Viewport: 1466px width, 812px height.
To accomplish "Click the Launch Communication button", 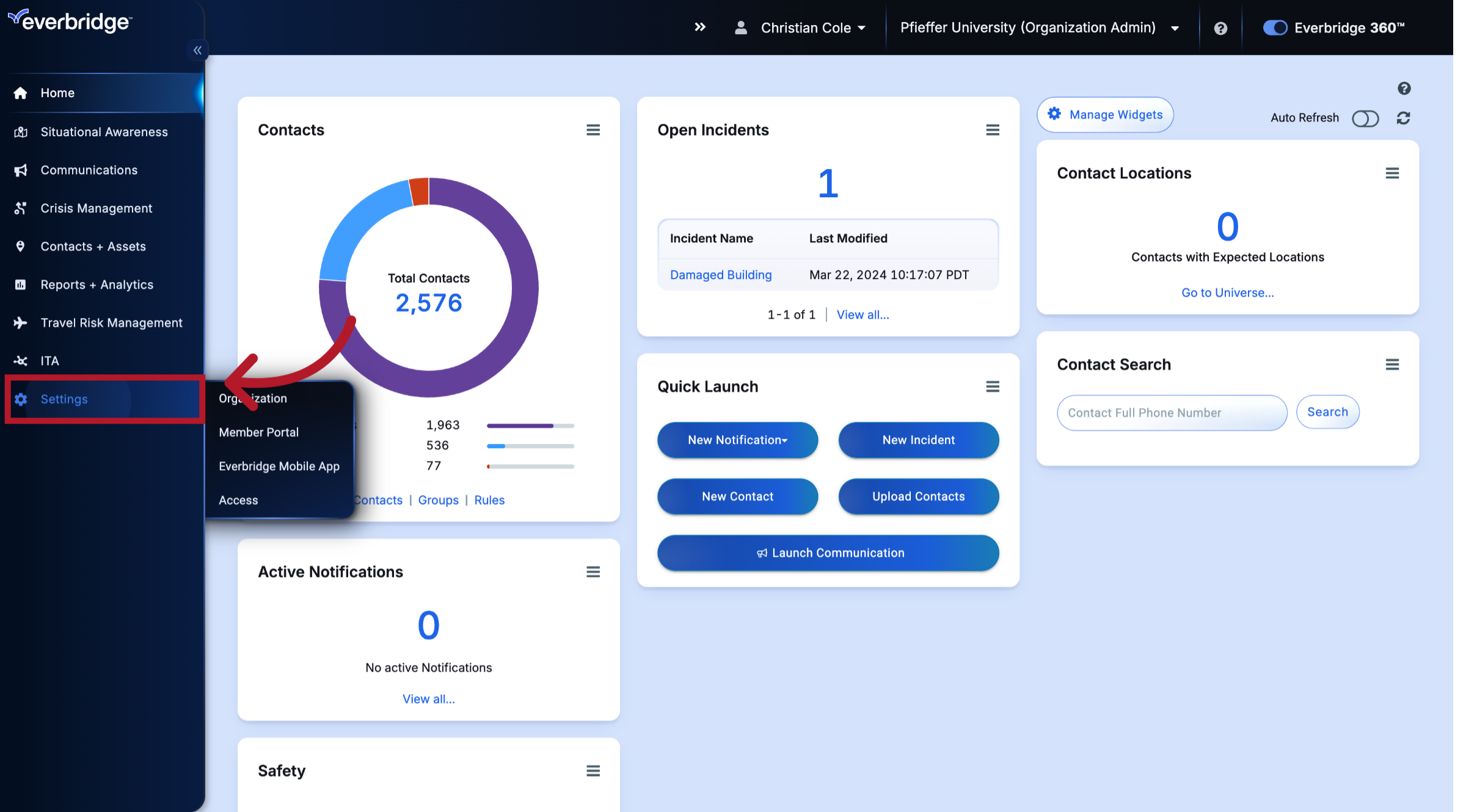I will [828, 553].
